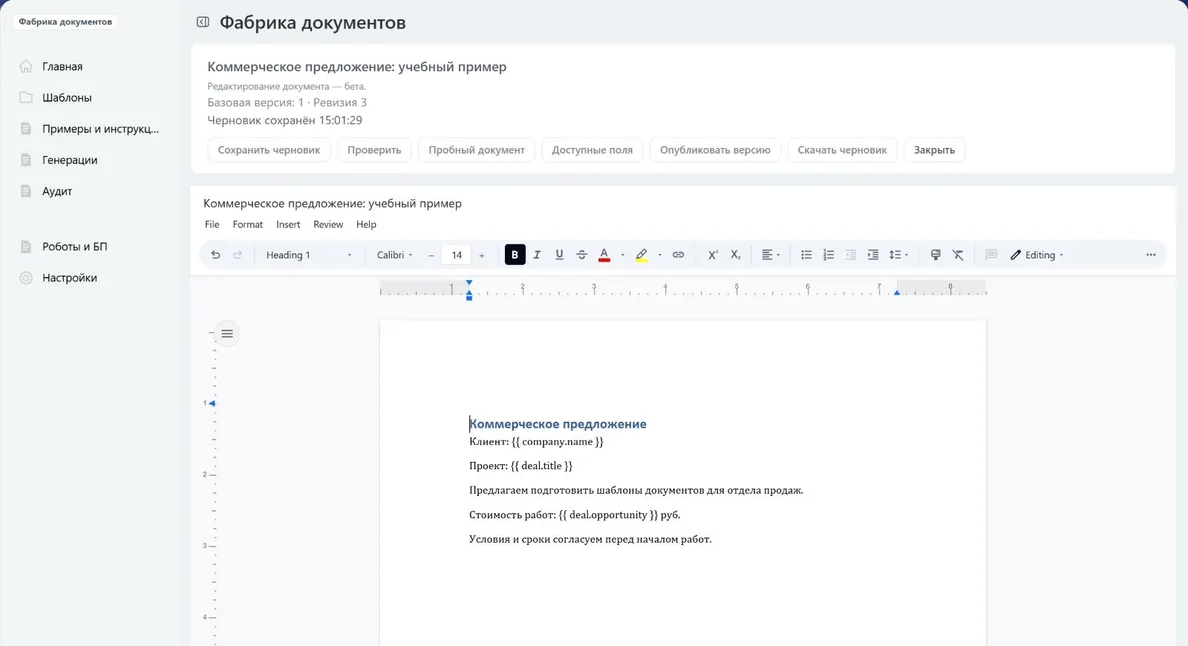
Task: Toggle italic formatting
Action: point(537,255)
